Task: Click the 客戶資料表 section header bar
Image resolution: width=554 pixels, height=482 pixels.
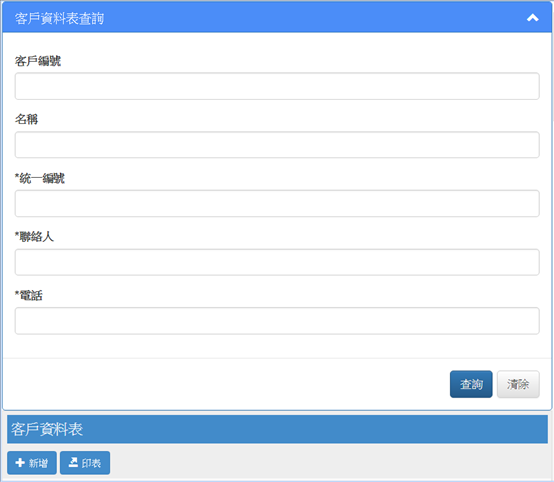Action: [x=277, y=429]
